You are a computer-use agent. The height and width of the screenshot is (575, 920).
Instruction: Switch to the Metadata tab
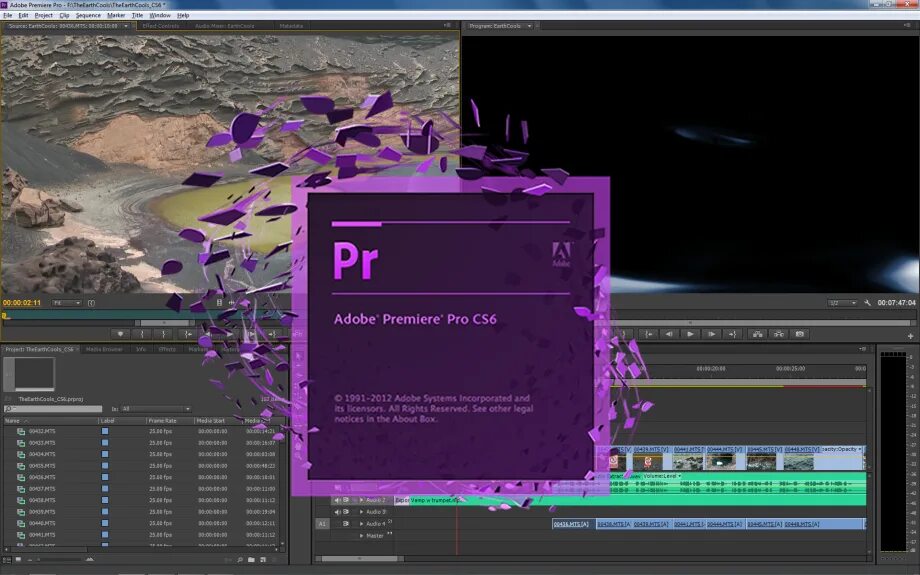point(291,26)
